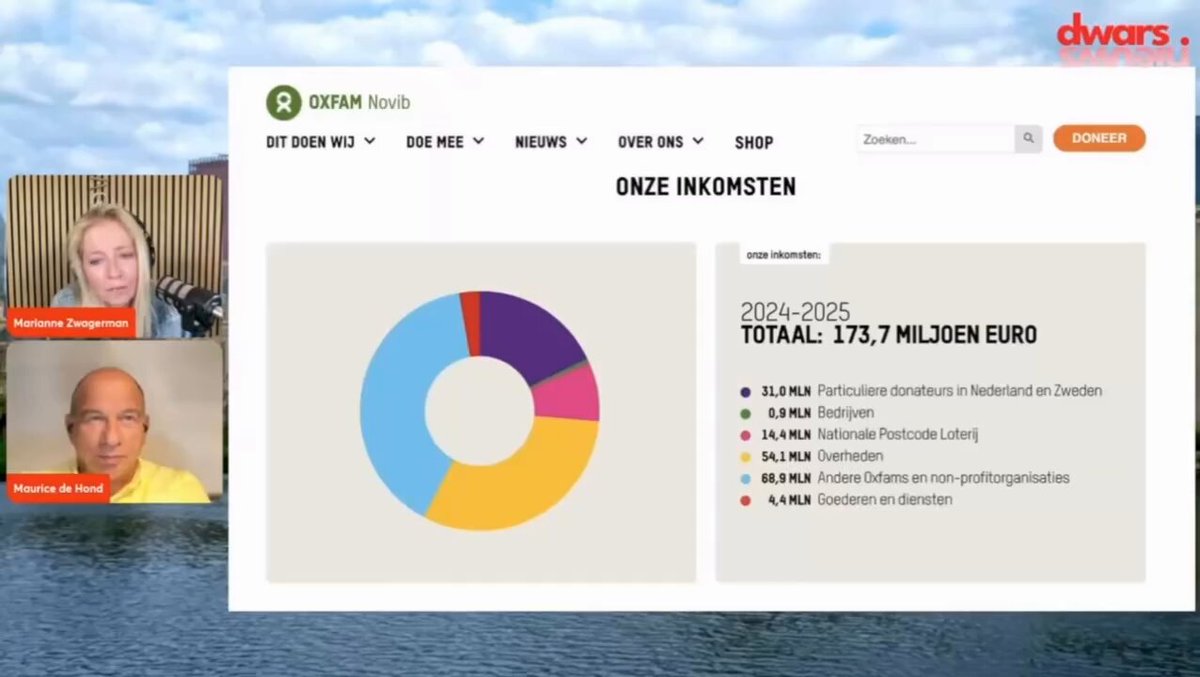The image size is (1200, 677).
Task: Click the '4,4 MLN' value
Action: (x=789, y=500)
